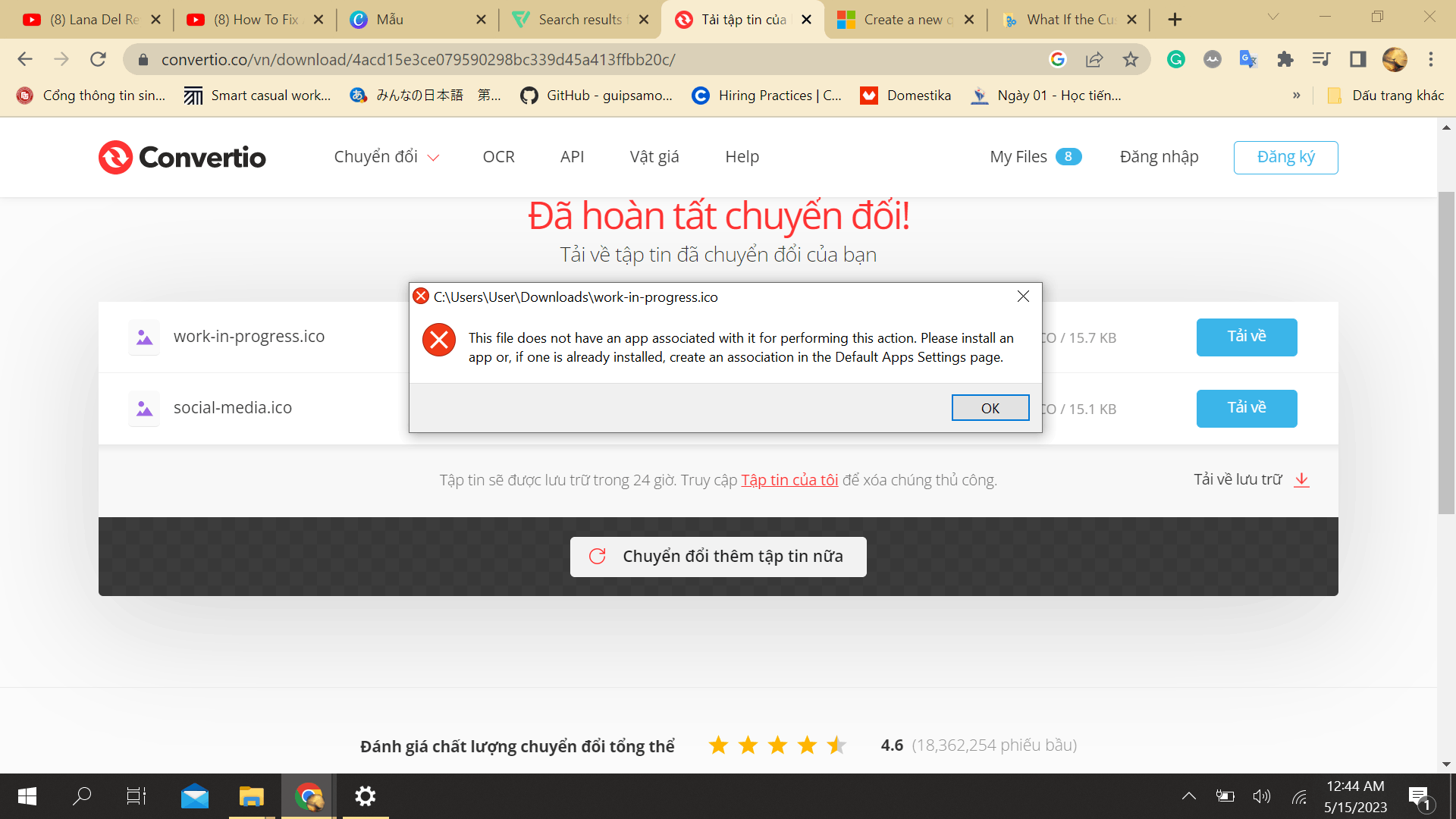
Task: Click the Đăng ký sign-up button
Action: (1285, 158)
